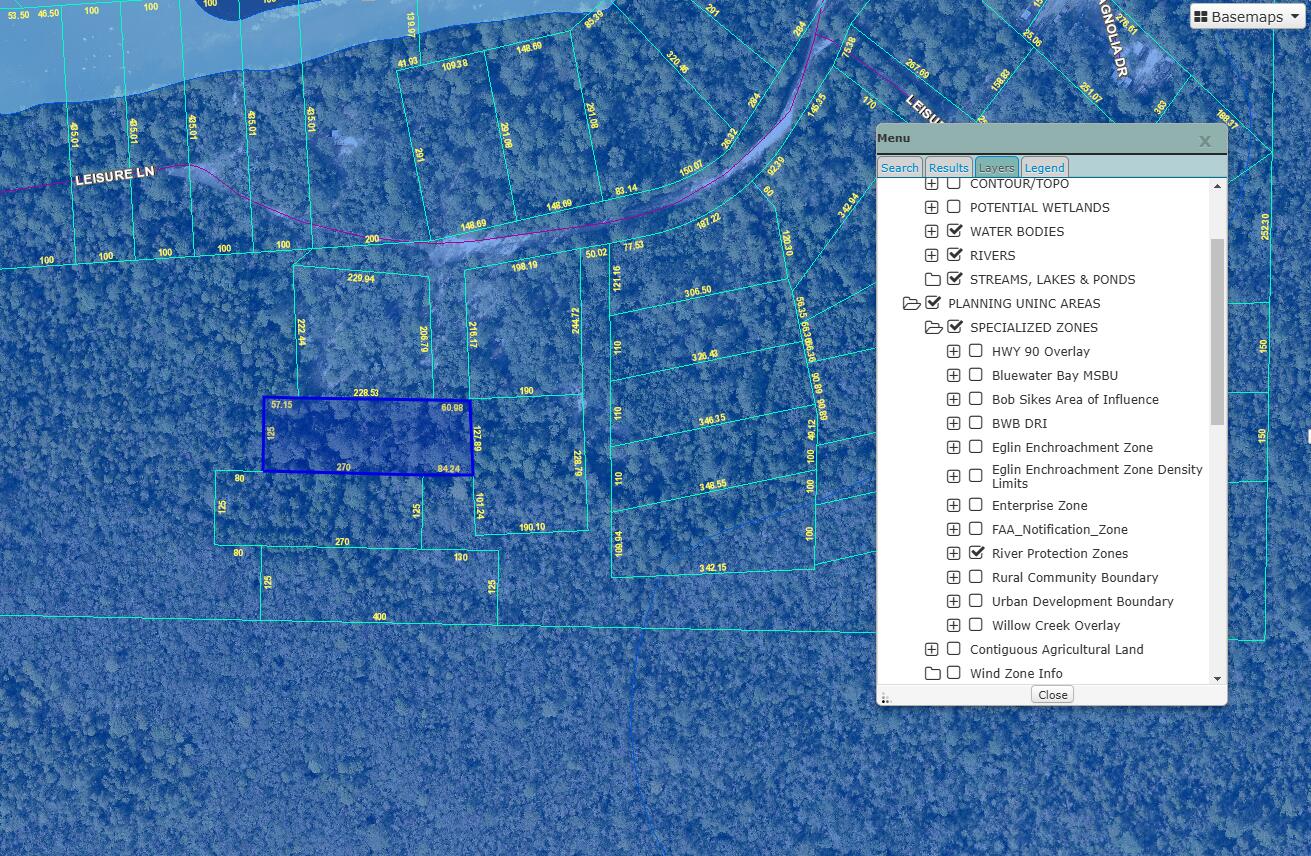
Task: Expand Contiguous Agricultural Land plus icon
Action: (x=932, y=649)
